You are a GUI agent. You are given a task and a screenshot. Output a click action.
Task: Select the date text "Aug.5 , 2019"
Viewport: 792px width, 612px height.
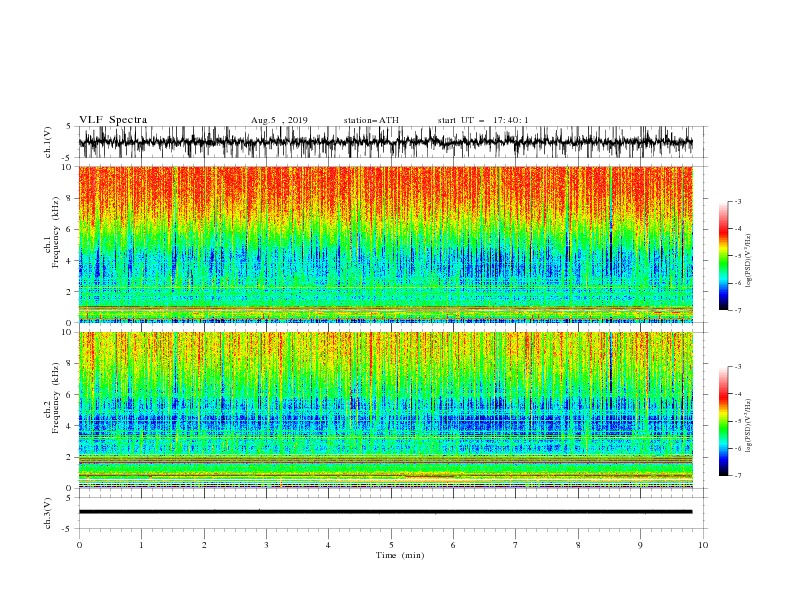click(x=279, y=120)
